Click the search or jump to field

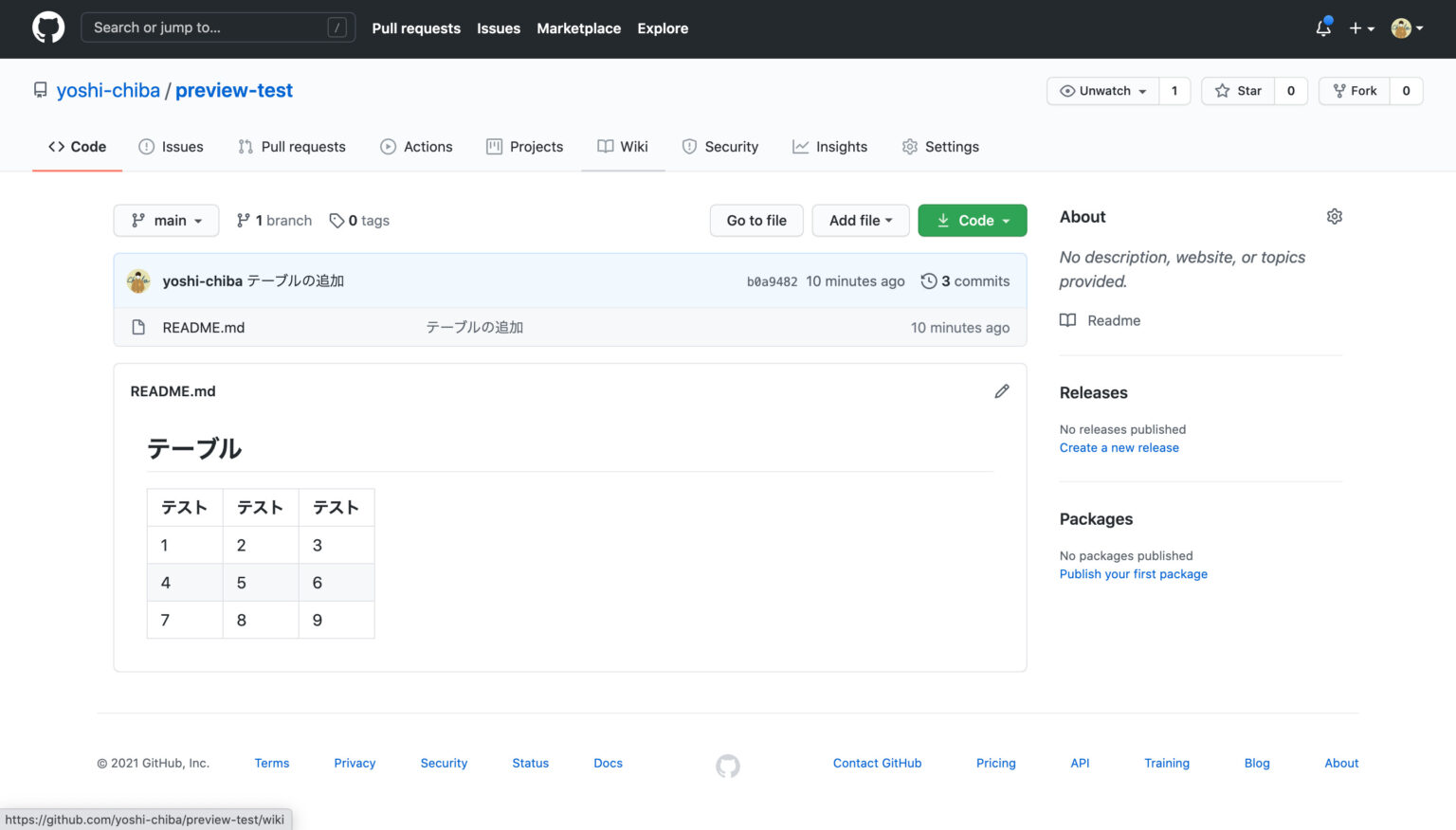pyautogui.click(x=217, y=27)
